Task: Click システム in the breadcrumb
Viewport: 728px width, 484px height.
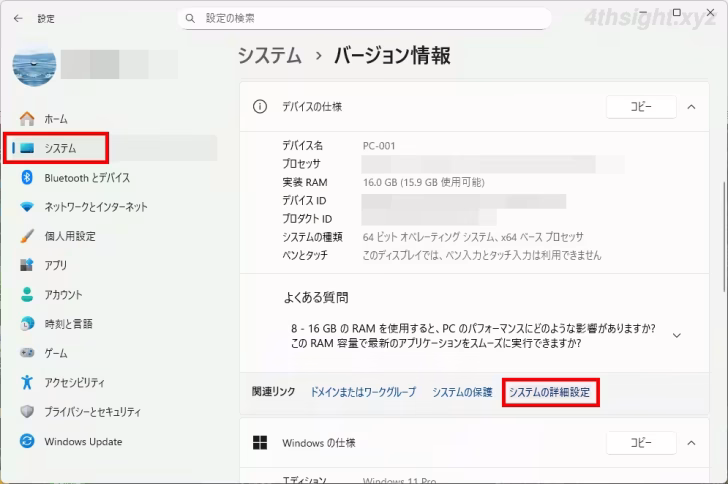Action: point(270,56)
